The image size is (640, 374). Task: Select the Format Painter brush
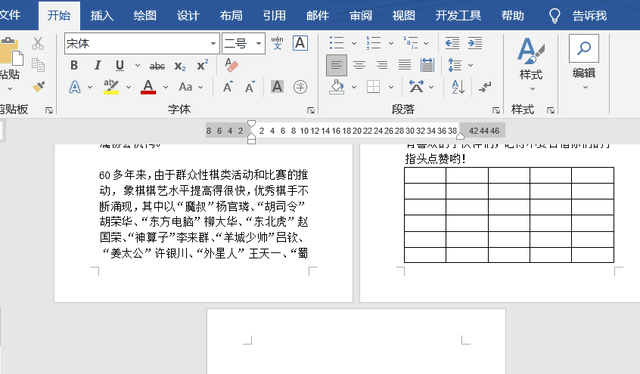tap(39, 87)
